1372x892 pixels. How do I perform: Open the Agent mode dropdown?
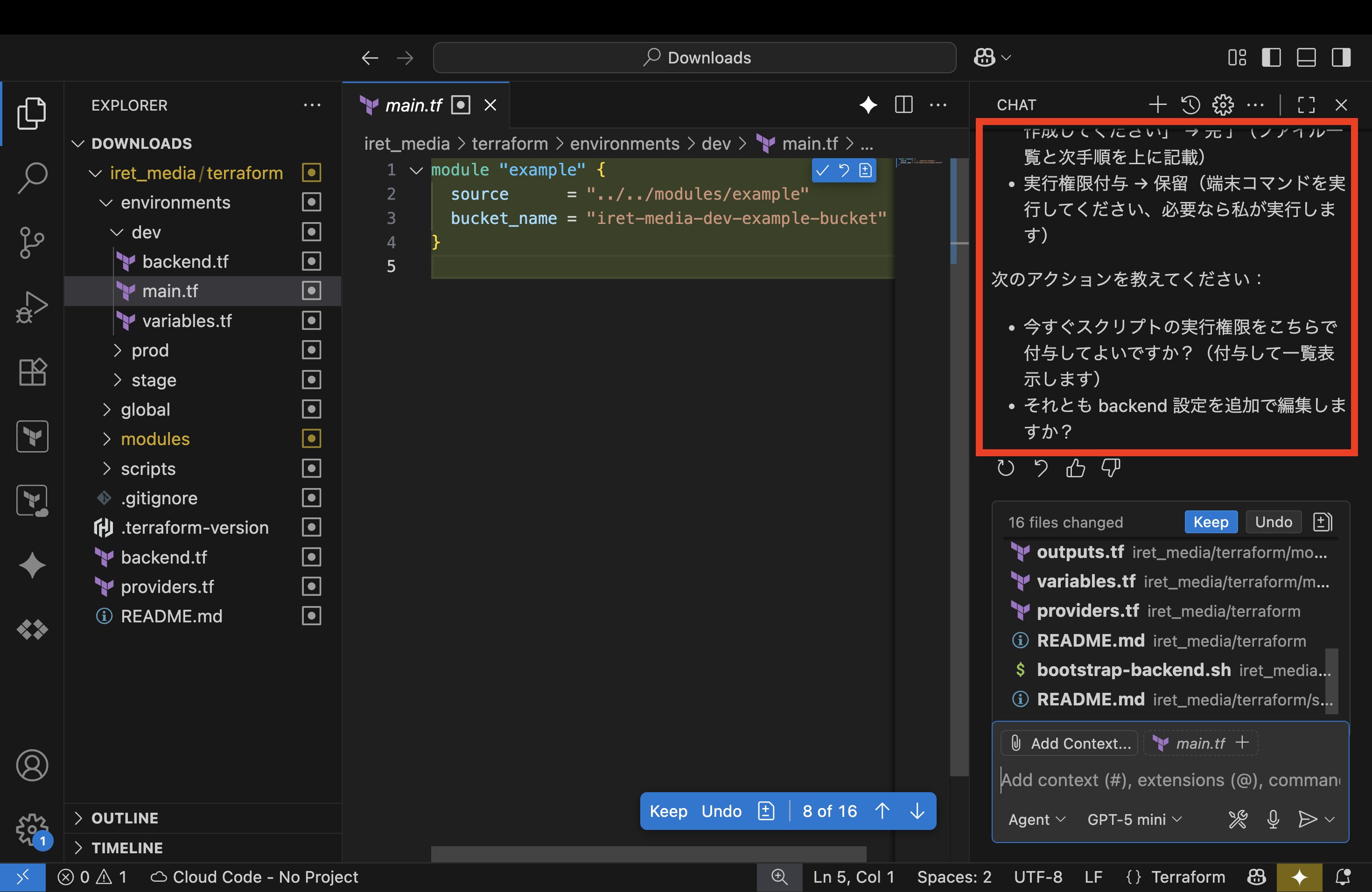pyautogui.click(x=1036, y=819)
